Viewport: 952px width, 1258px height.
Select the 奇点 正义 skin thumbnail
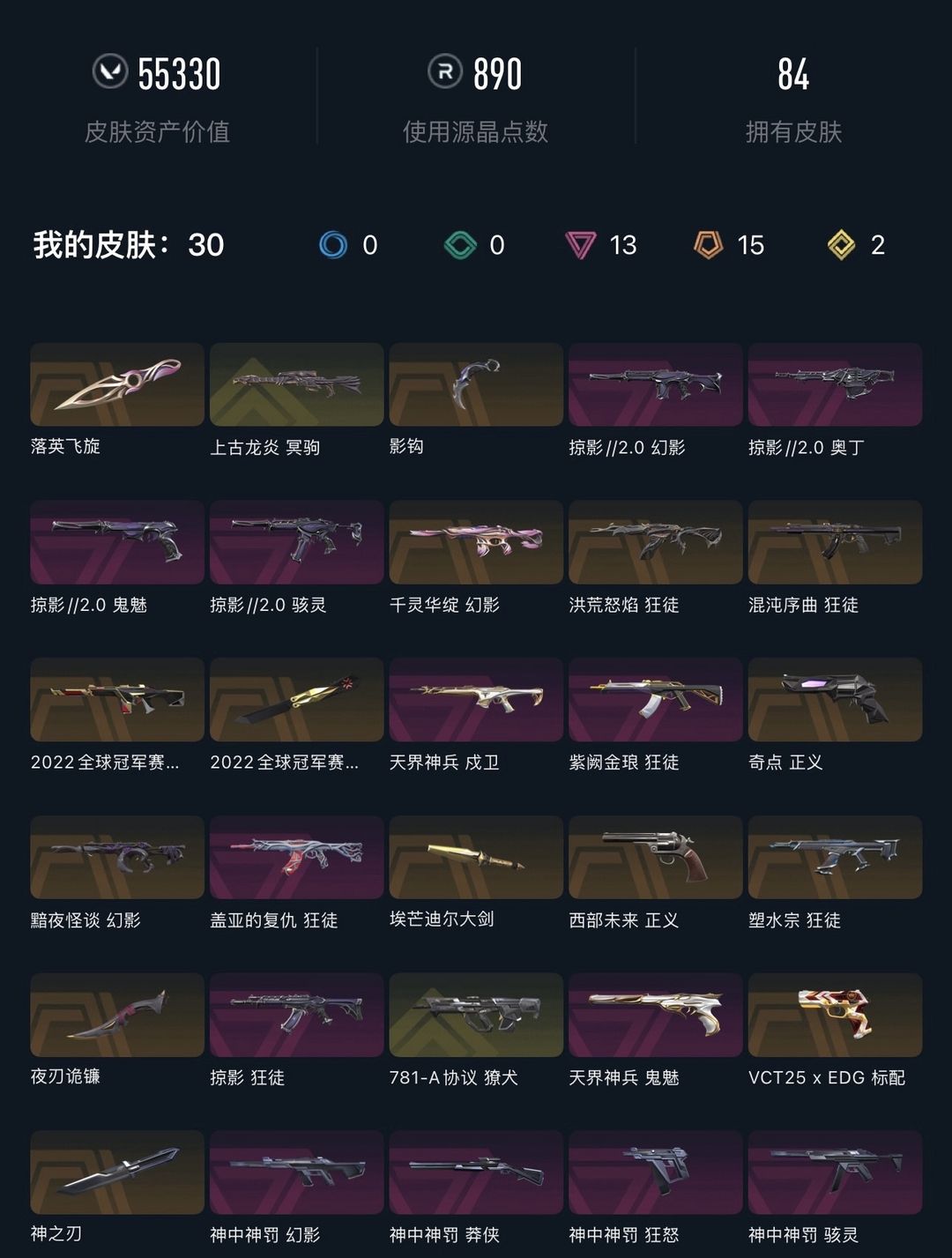click(x=835, y=699)
